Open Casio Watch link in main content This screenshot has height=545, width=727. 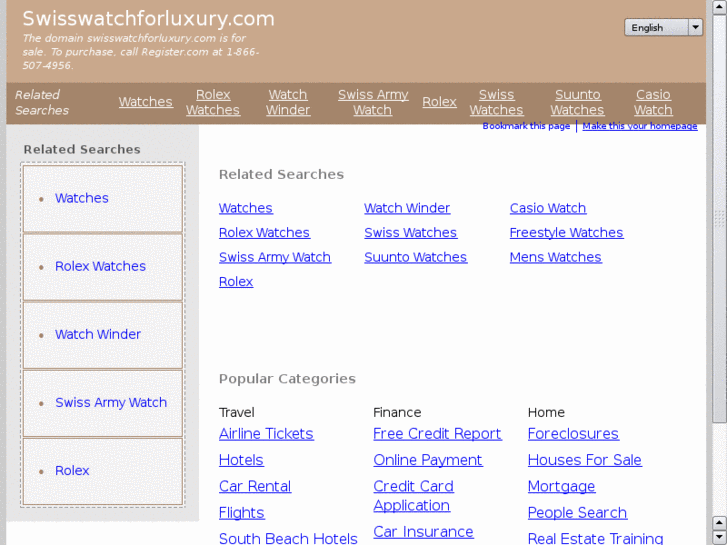548,208
